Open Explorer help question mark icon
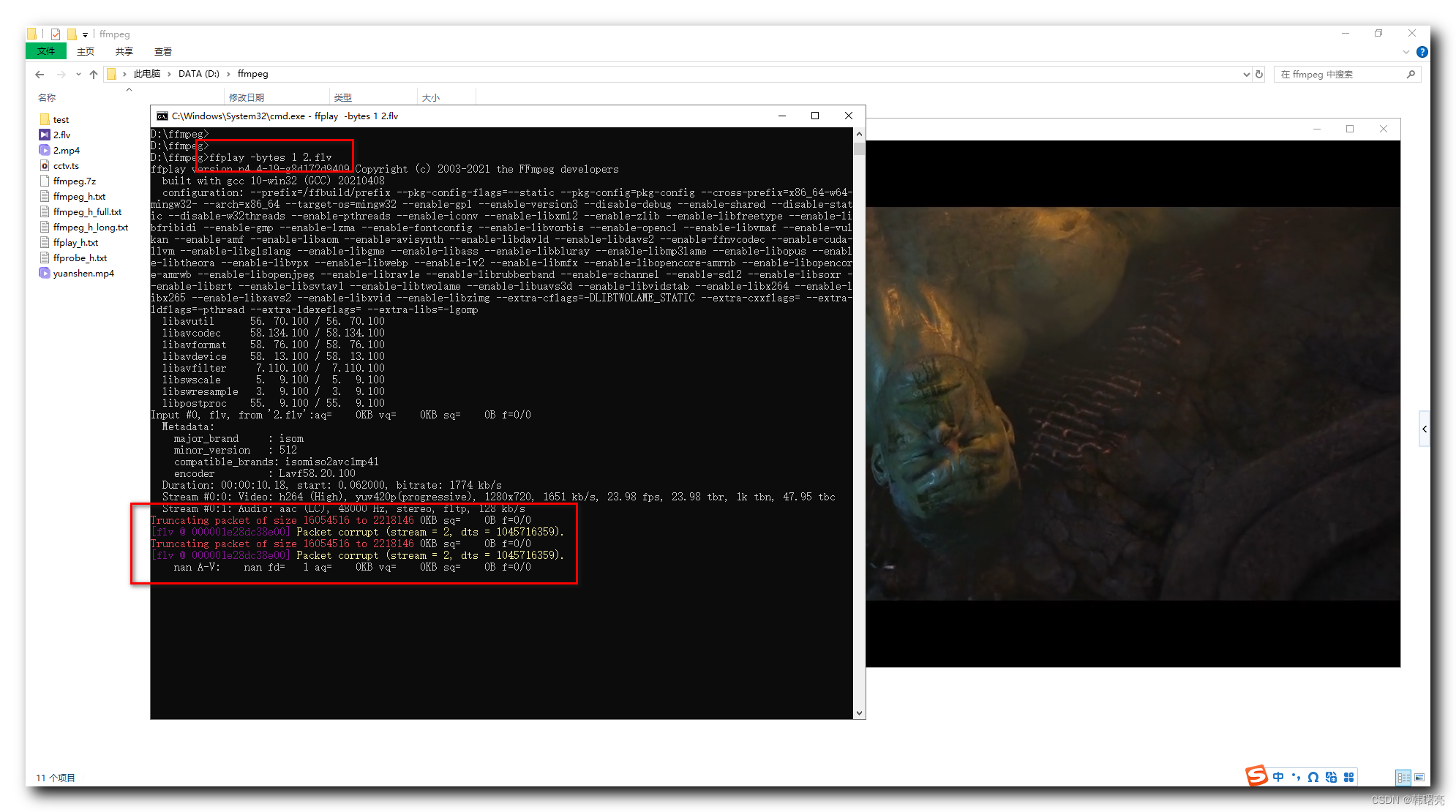The width and height of the screenshot is (1456, 812). coord(1422,52)
